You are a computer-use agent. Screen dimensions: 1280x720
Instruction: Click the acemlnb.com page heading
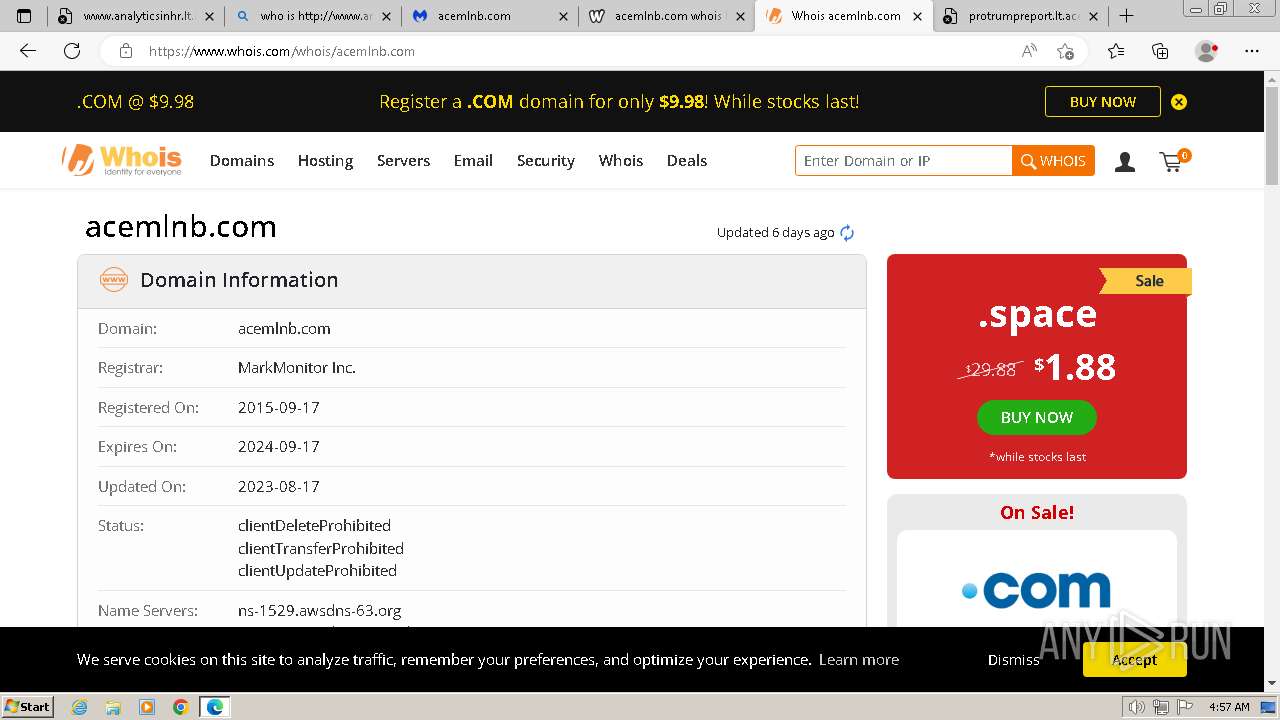click(x=181, y=227)
